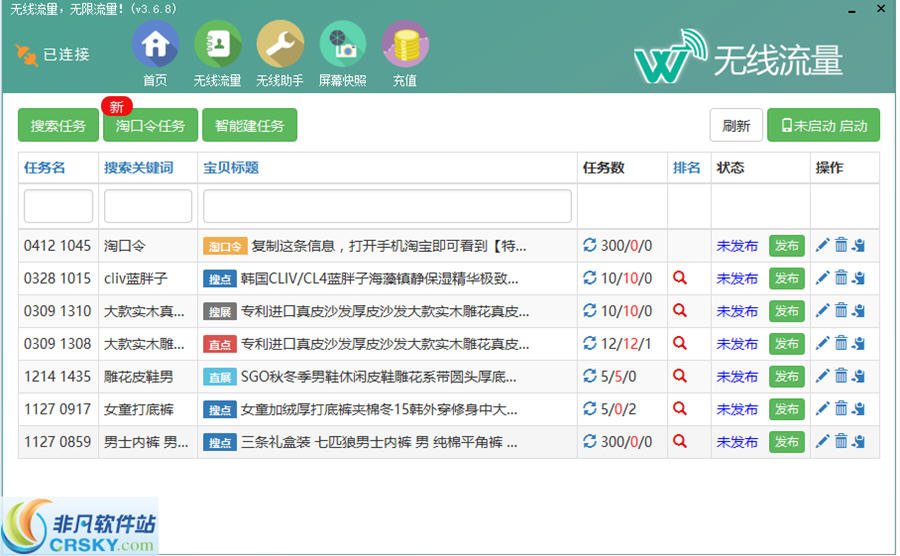Click the 直展 light-blue tag label
Screen dimensions: 900x556
pyautogui.click(x=220, y=377)
